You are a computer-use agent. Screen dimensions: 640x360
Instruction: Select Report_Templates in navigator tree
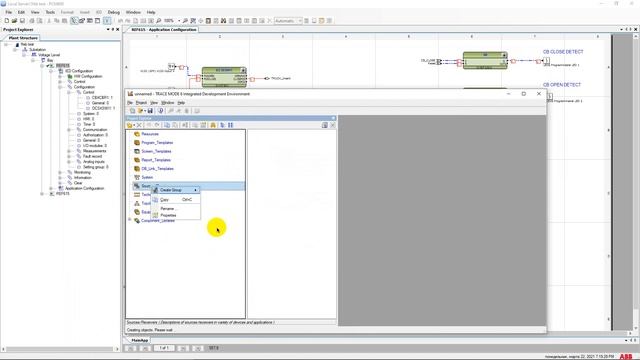tap(156, 160)
